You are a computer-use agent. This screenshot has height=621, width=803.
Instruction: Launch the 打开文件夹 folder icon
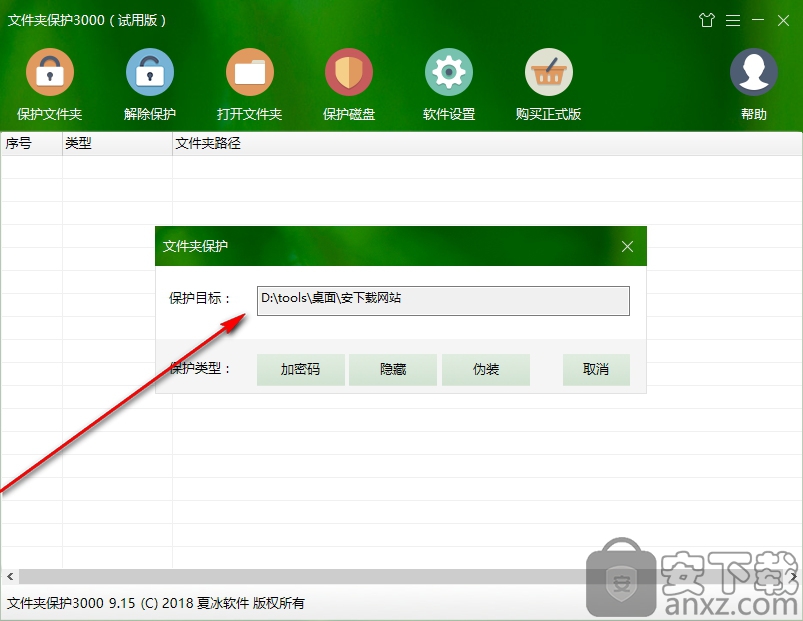point(249,72)
